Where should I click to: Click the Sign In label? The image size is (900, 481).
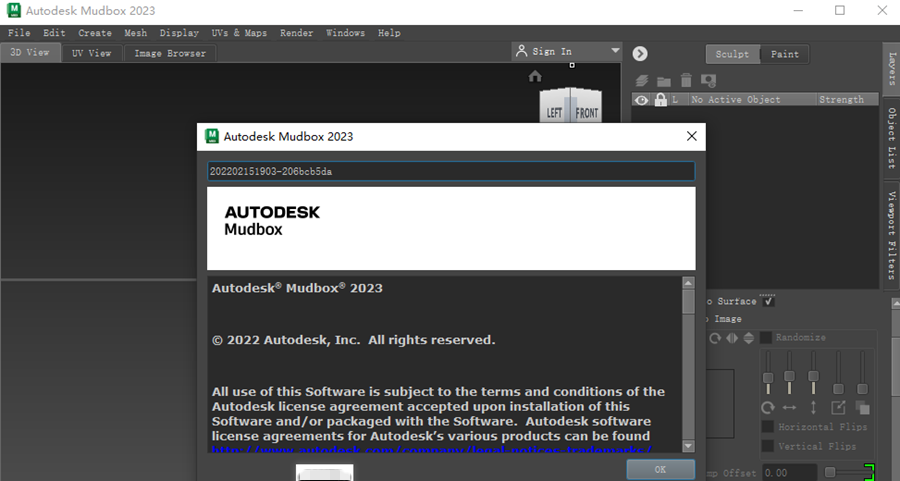(x=552, y=51)
